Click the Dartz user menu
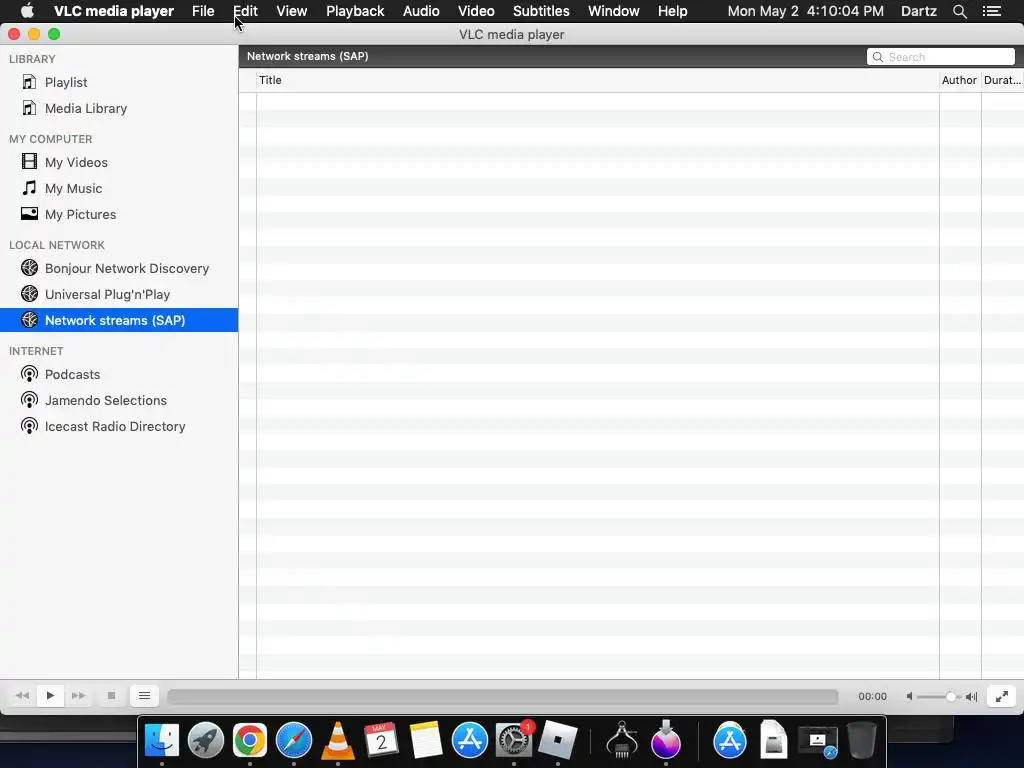The height and width of the screenshot is (768, 1024). pyautogui.click(x=919, y=11)
